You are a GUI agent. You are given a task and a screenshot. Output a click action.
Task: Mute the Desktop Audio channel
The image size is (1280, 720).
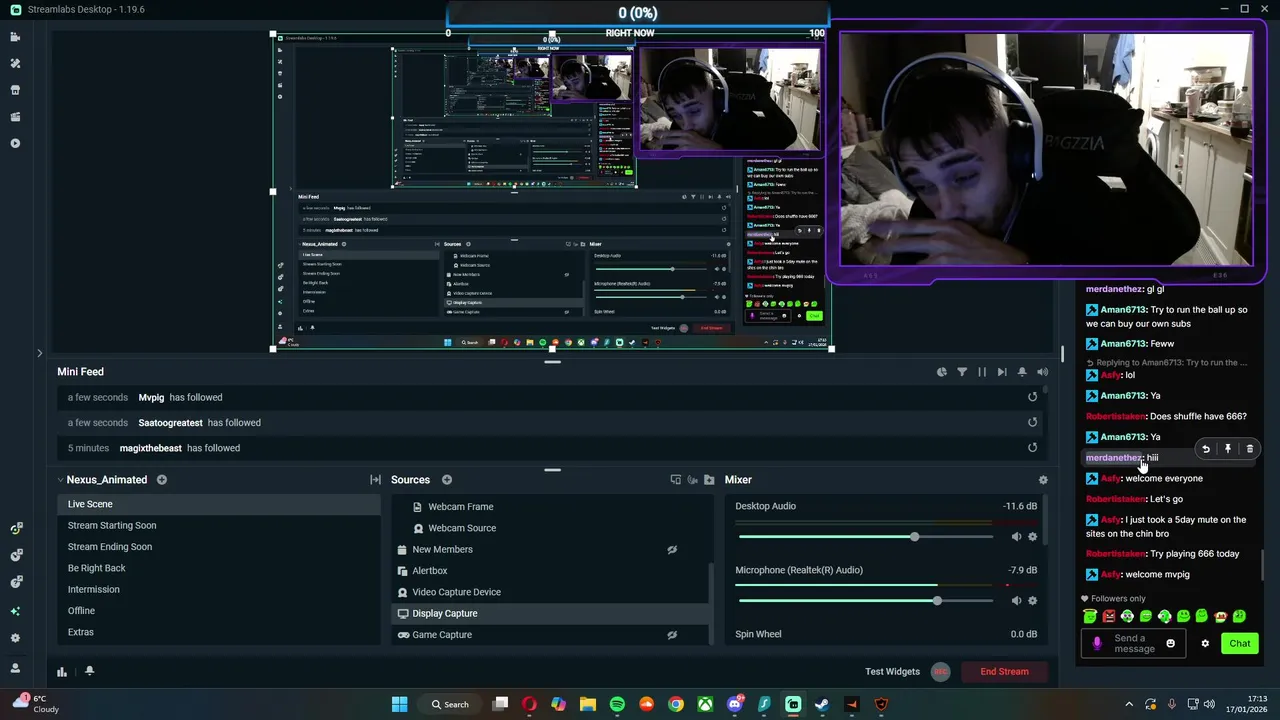1016,537
